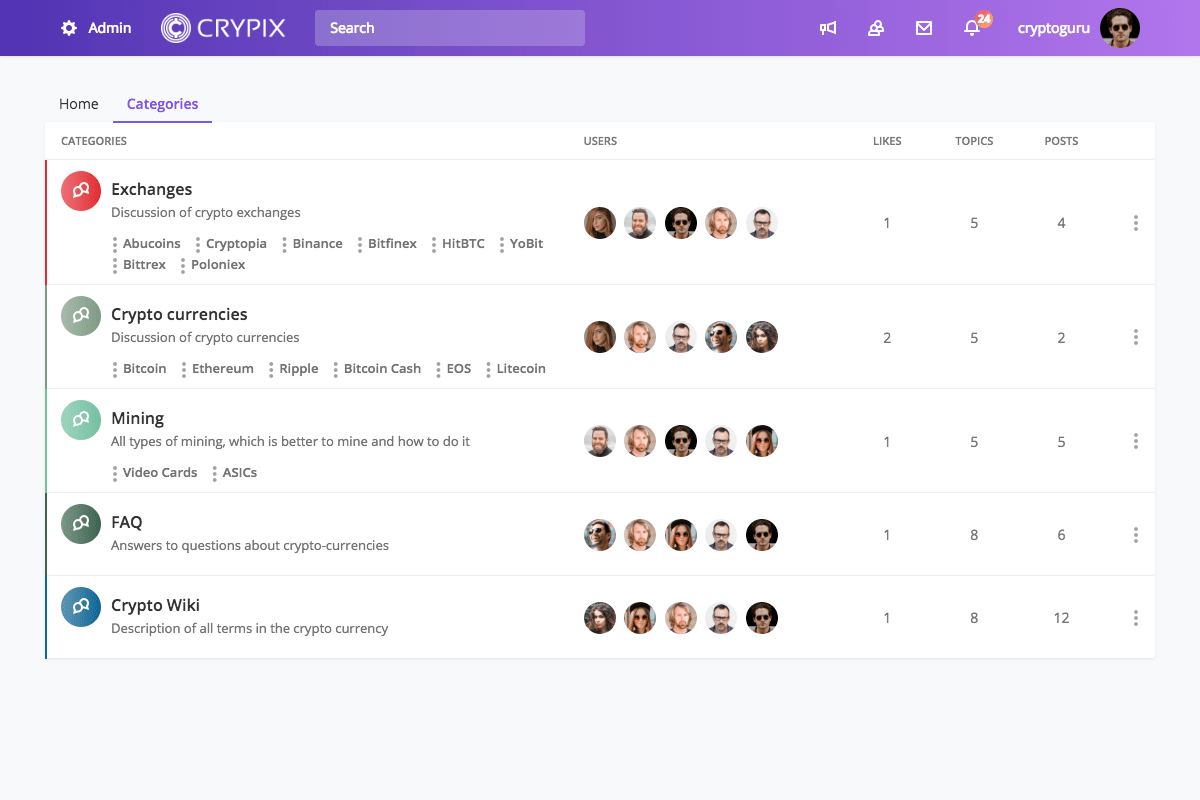Click the CRYPIX logo
The height and width of the screenshot is (800, 1200).
click(223, 28)
